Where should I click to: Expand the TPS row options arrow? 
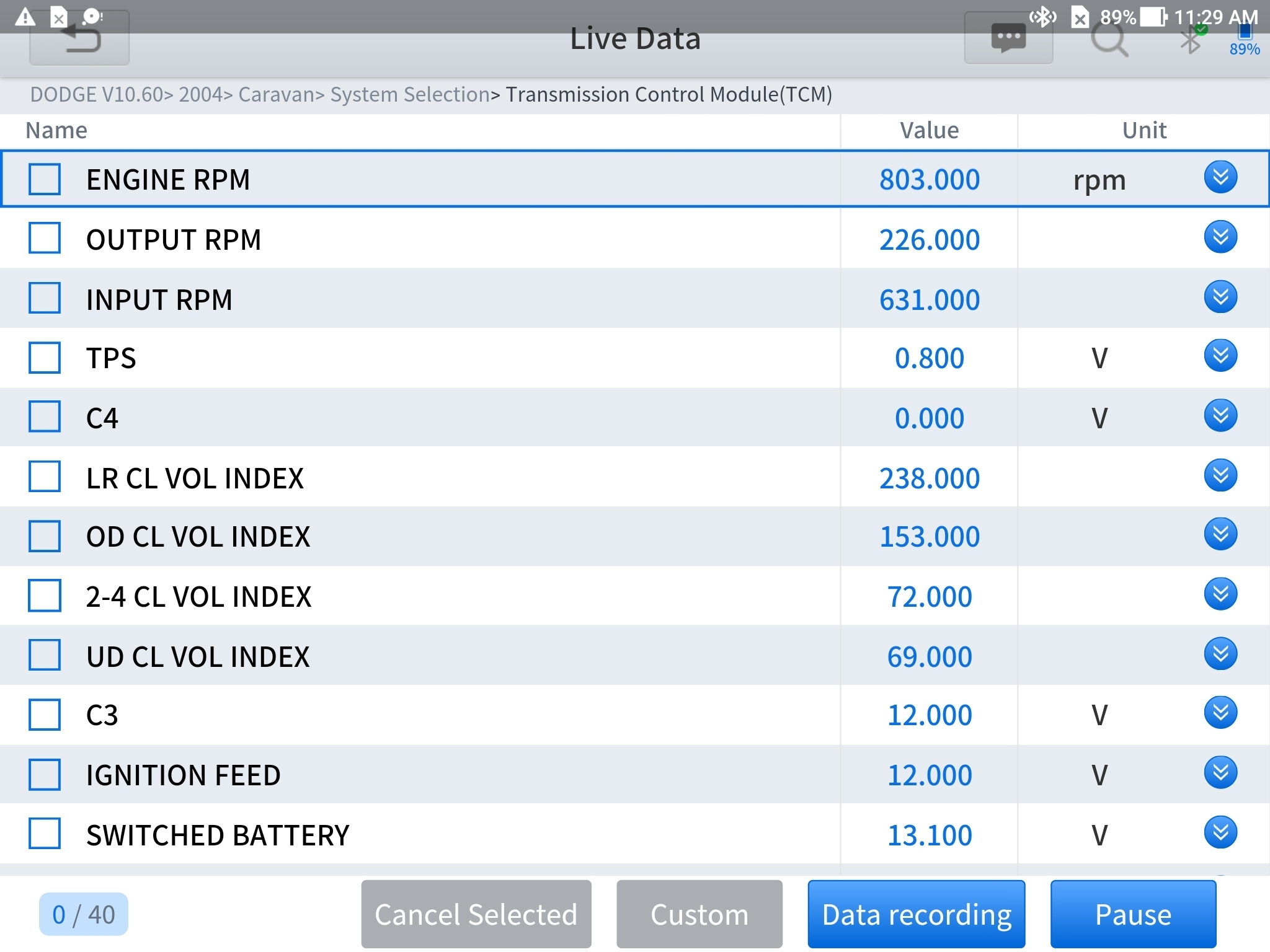[x=1220, y=356]
